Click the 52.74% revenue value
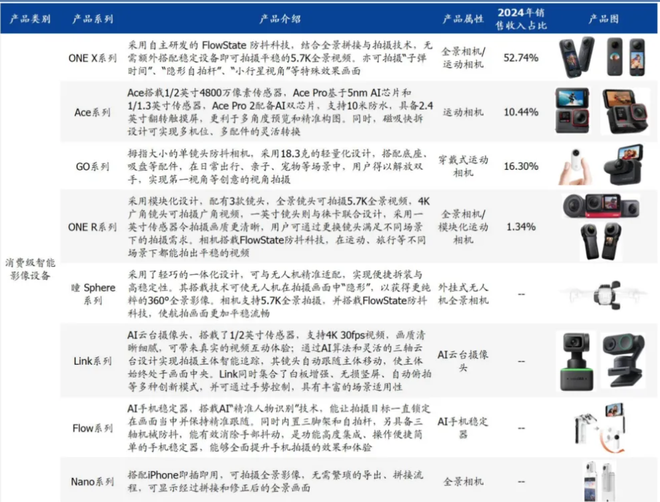Screen dimensions: 660x502 [x=521, y=58]
